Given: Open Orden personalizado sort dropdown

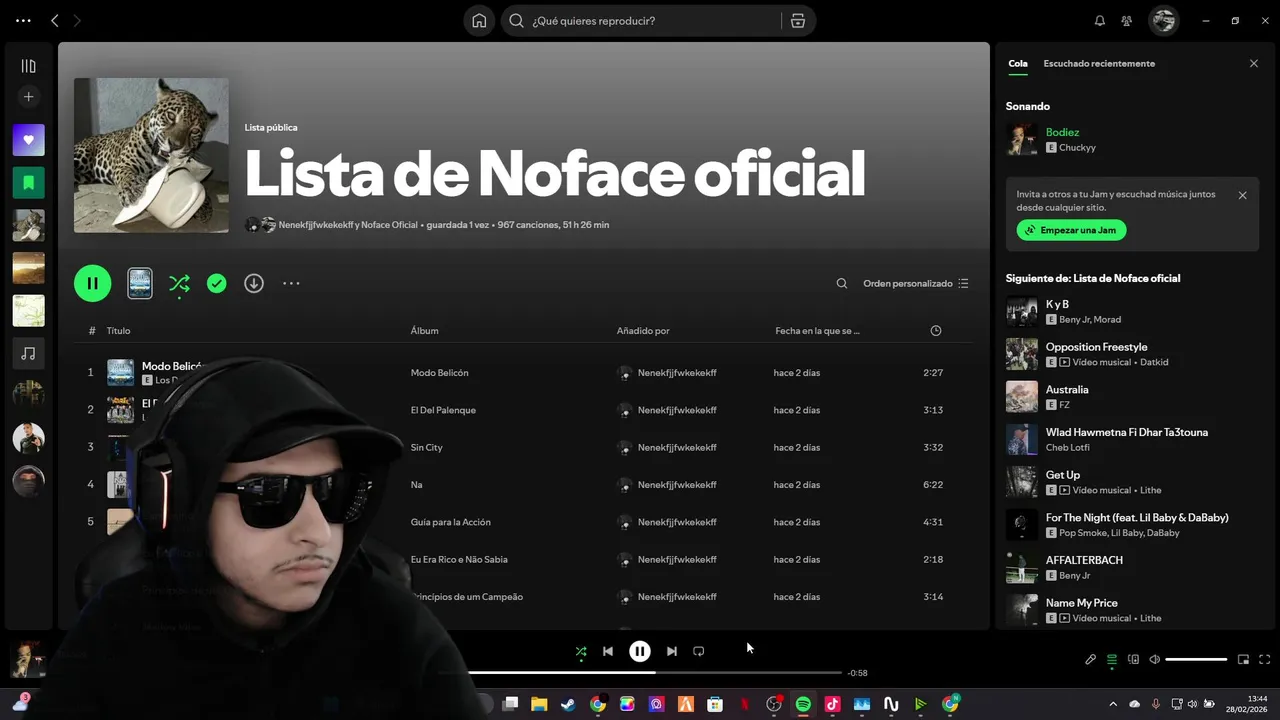Looking at the screenshot, I should coord(916,284).
